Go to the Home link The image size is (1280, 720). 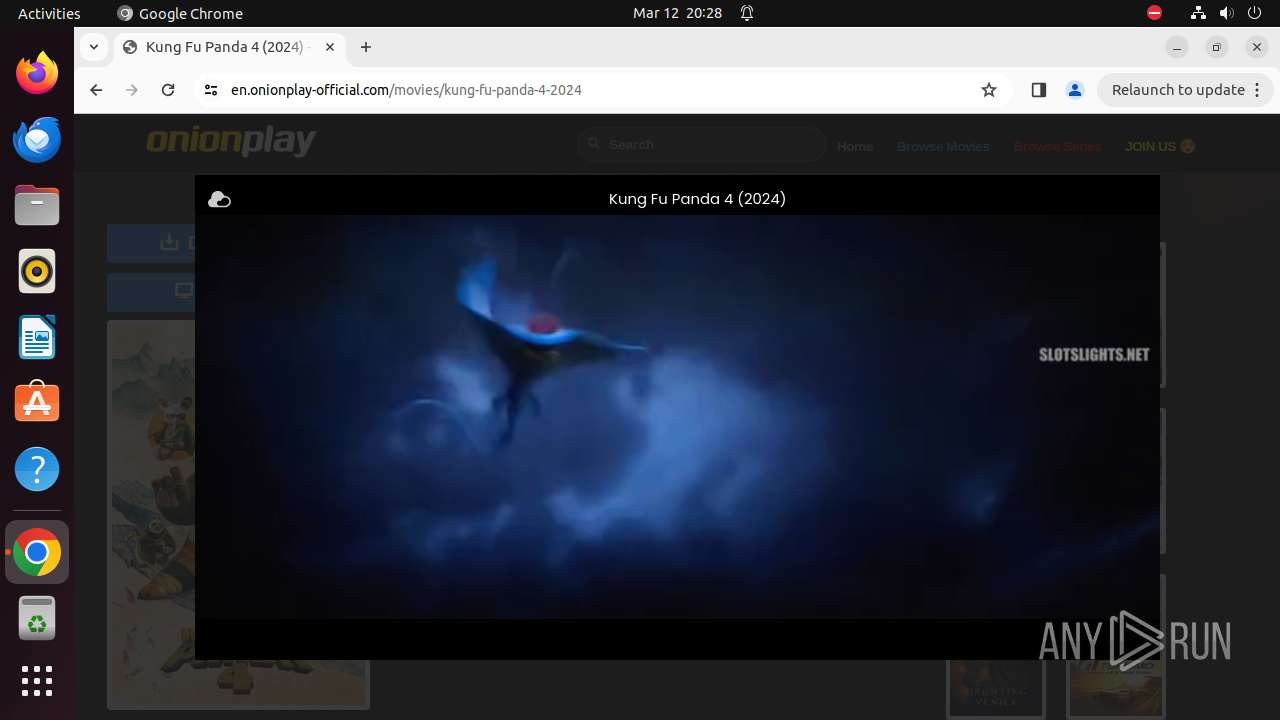pos(855,146)
